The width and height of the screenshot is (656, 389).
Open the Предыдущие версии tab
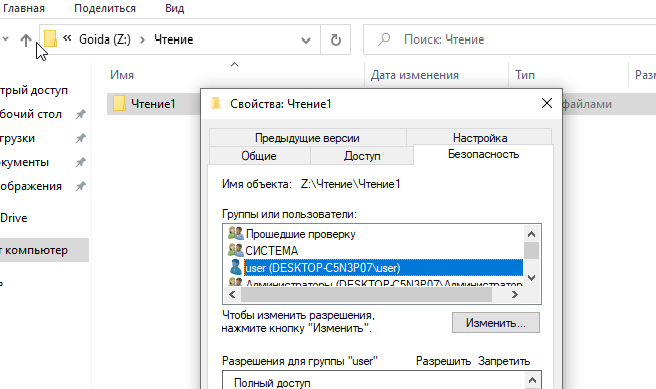coord(308,138)
